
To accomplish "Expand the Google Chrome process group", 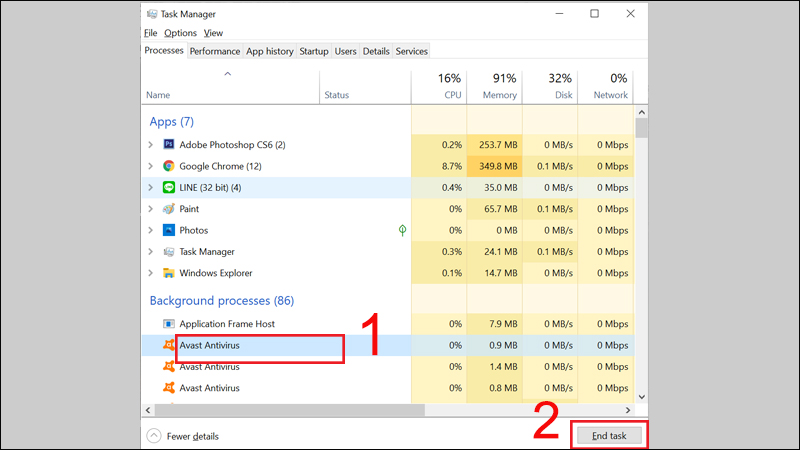I will [x=151, y=166].
